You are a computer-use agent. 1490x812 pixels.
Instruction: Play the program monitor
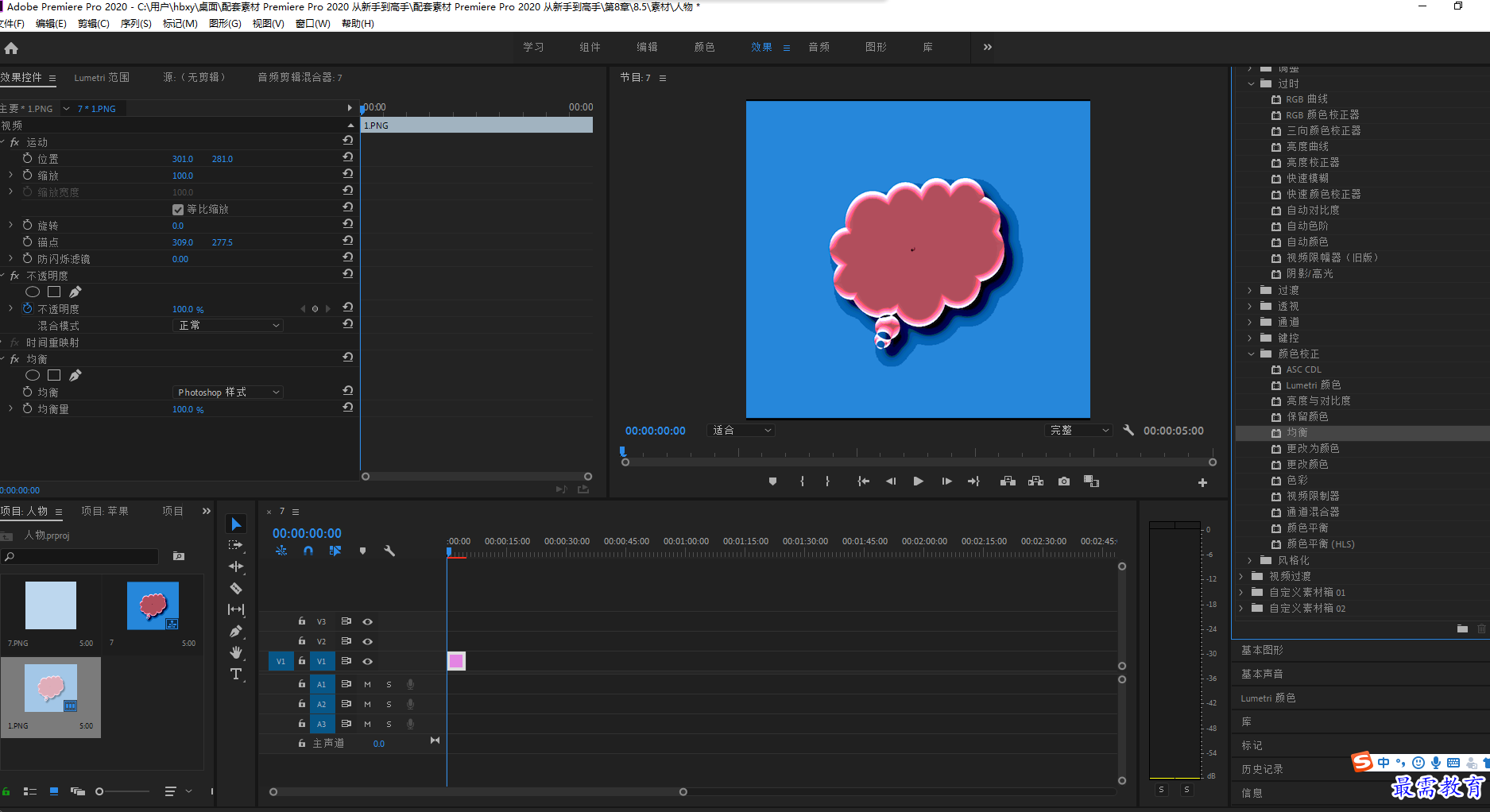coord(918,481)
